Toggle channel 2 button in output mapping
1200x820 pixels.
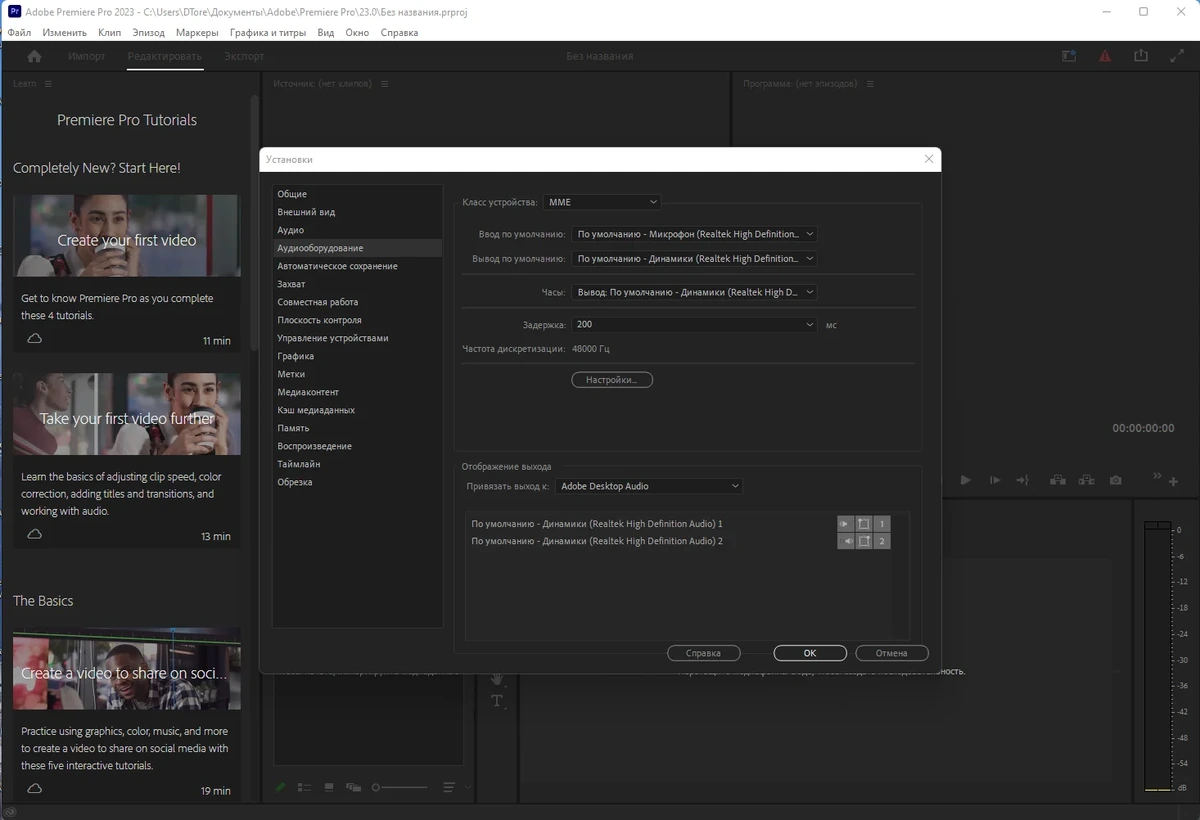[x=882, y=541]
